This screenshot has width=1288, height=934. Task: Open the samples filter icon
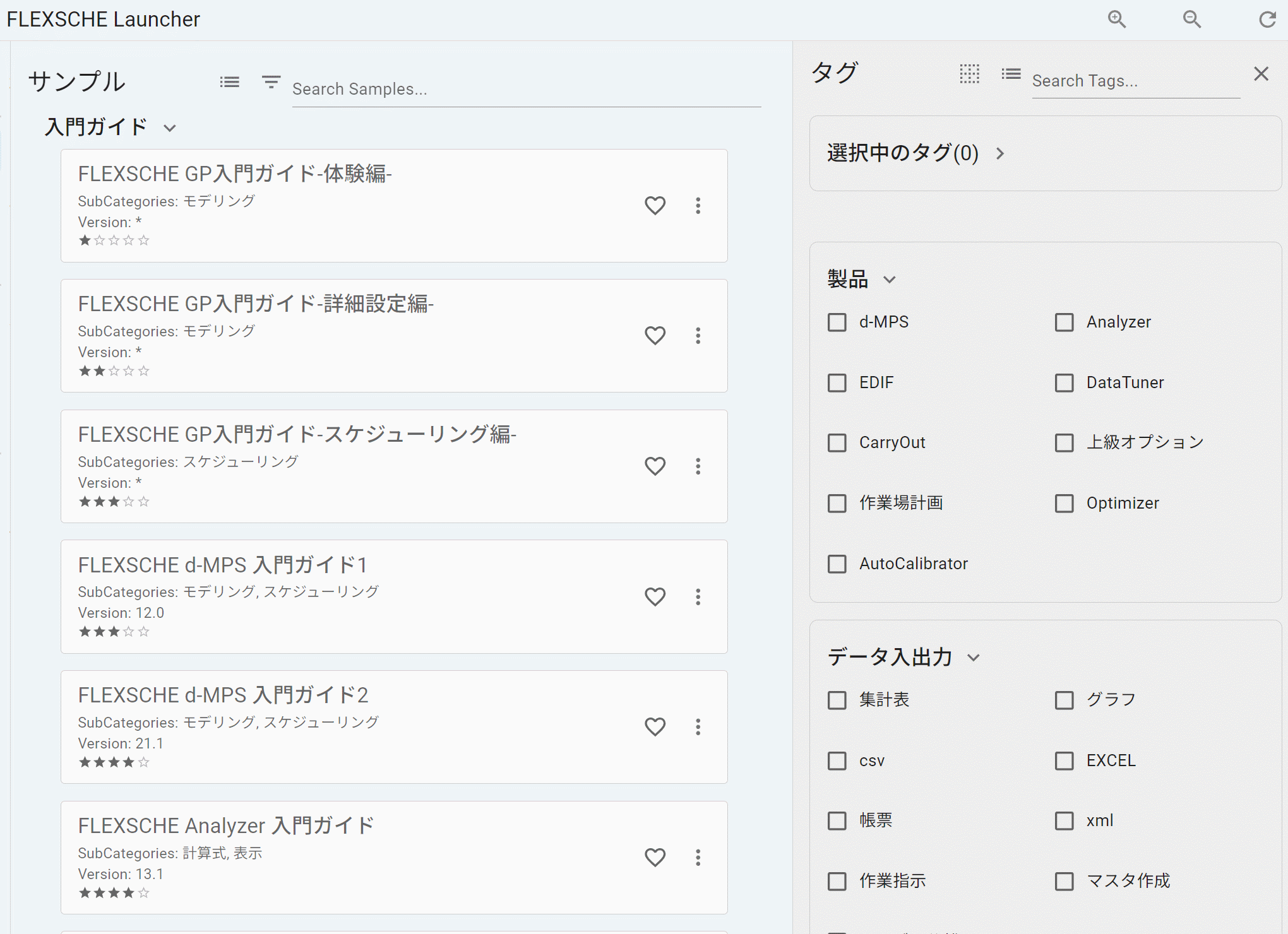pyautogui.click(x=271, y=82)
